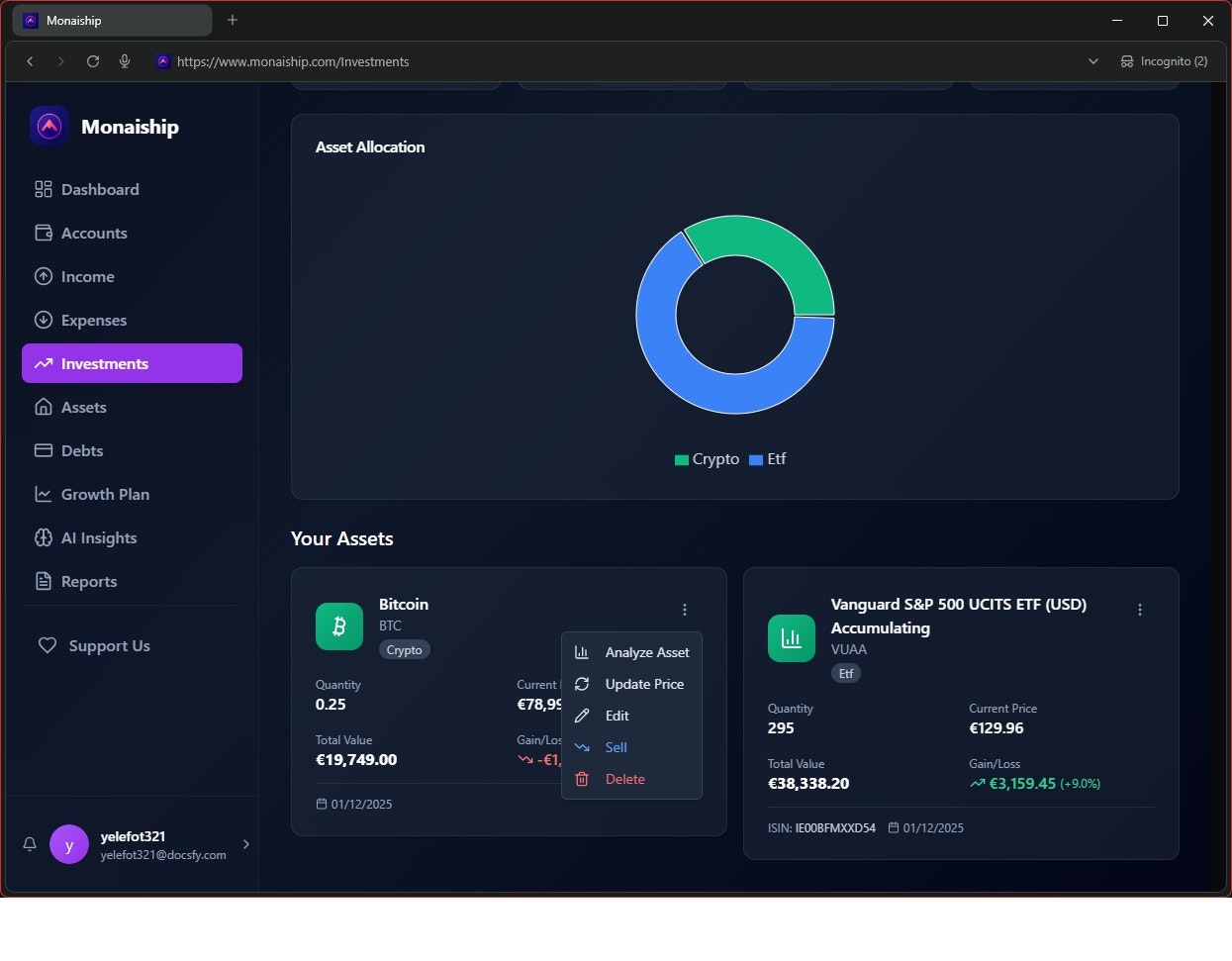Choose Update Price in context menu
This screenshot has width=1232, height=961.
coord(631,684)
